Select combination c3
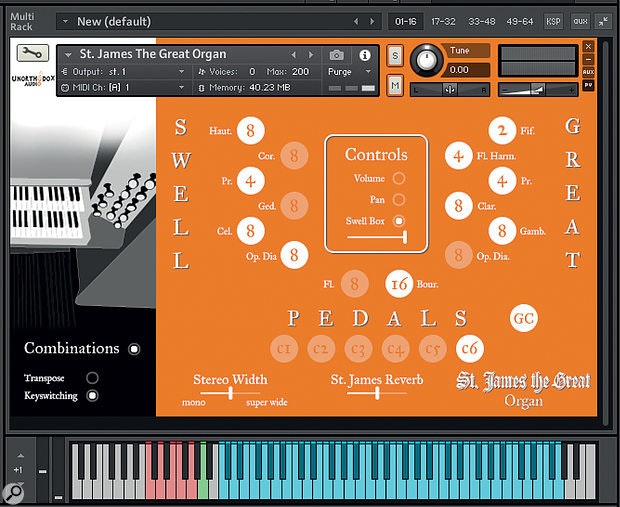Image resolution: width=620 pixels, height=507 pixels. click(358, 349)
